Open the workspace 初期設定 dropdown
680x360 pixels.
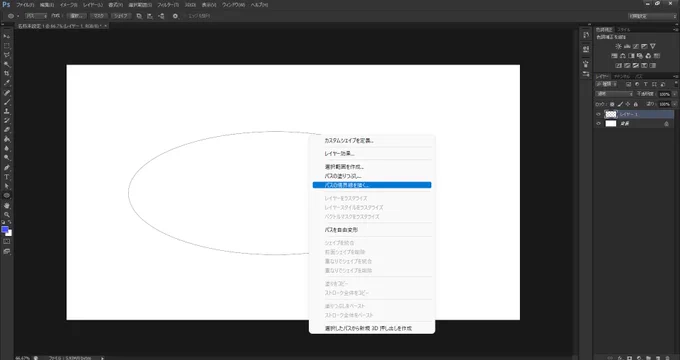(651, 16)
